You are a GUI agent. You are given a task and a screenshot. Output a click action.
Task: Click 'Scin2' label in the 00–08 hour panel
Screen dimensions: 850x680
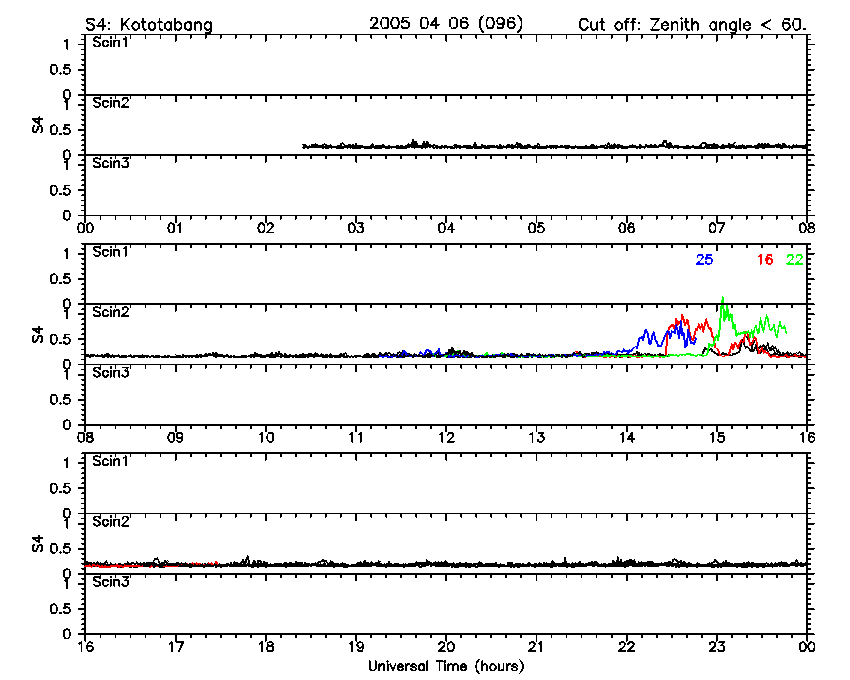pyautogui.click(x=111, y=103)
